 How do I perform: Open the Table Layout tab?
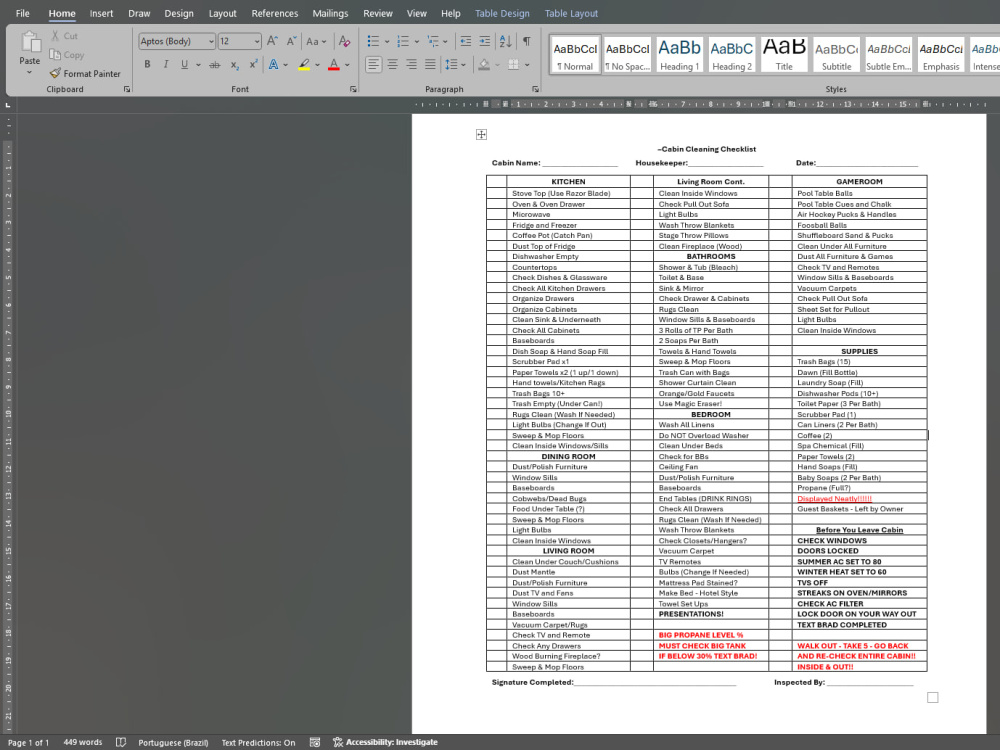[571, 13]
